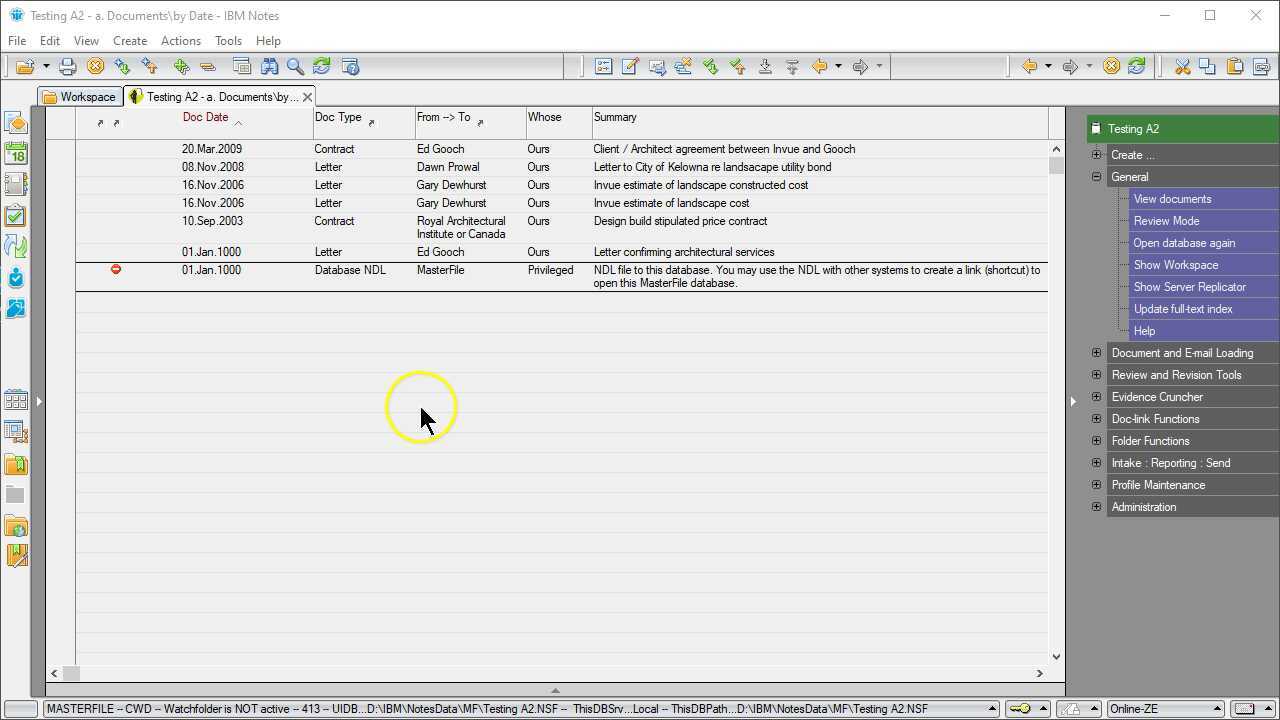The height and width of the screenshot is (720, 1280).
Task: Click the Edit Document pencil icon
Action: pos(630,67)
